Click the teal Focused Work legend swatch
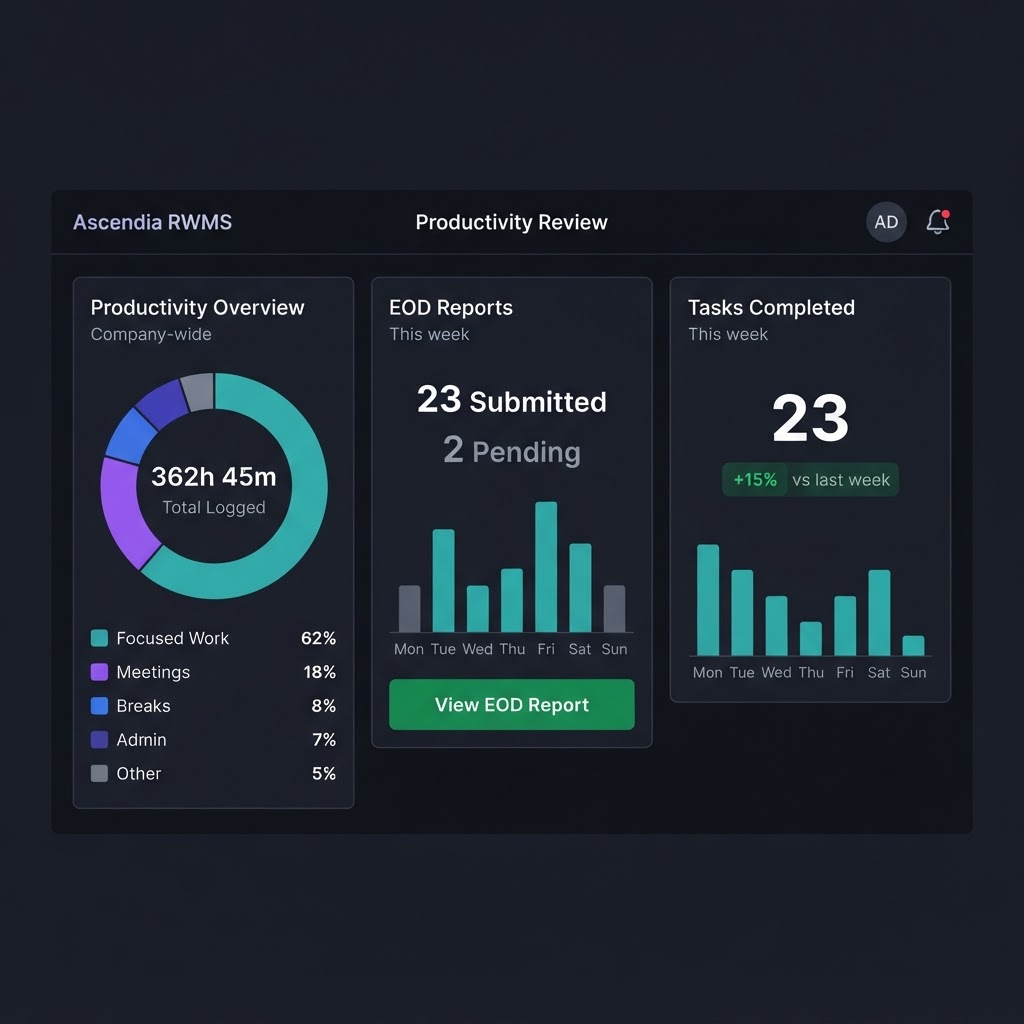The image size is (1024, 1024). click(99, 638)
